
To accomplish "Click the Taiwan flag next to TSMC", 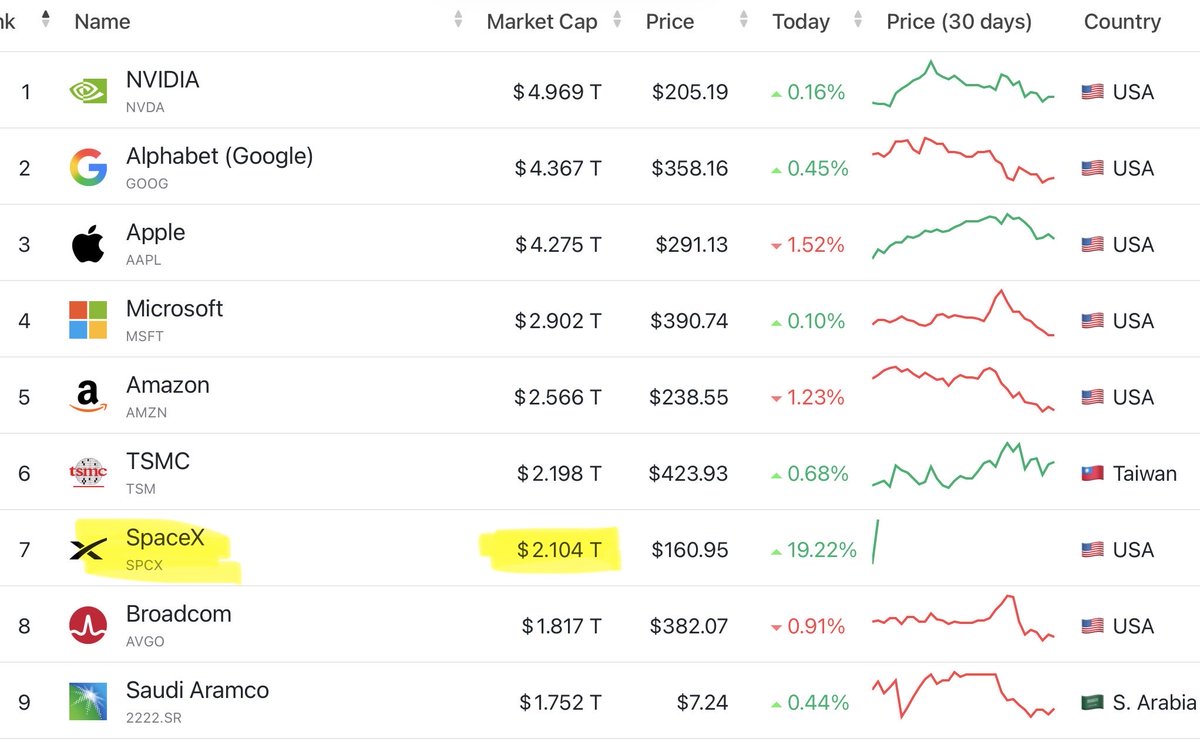I will tap(1092, 473).
